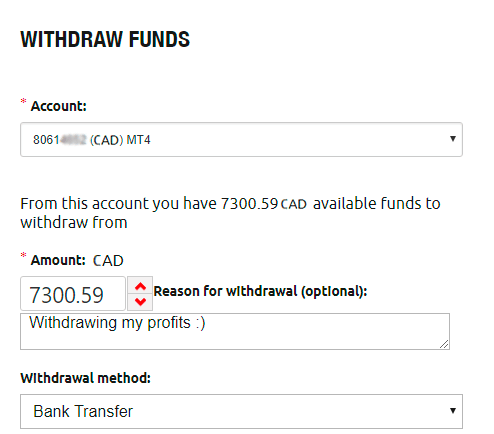Click the Amount field label
This screenshot has width=494, height=434.
(58, 260)
